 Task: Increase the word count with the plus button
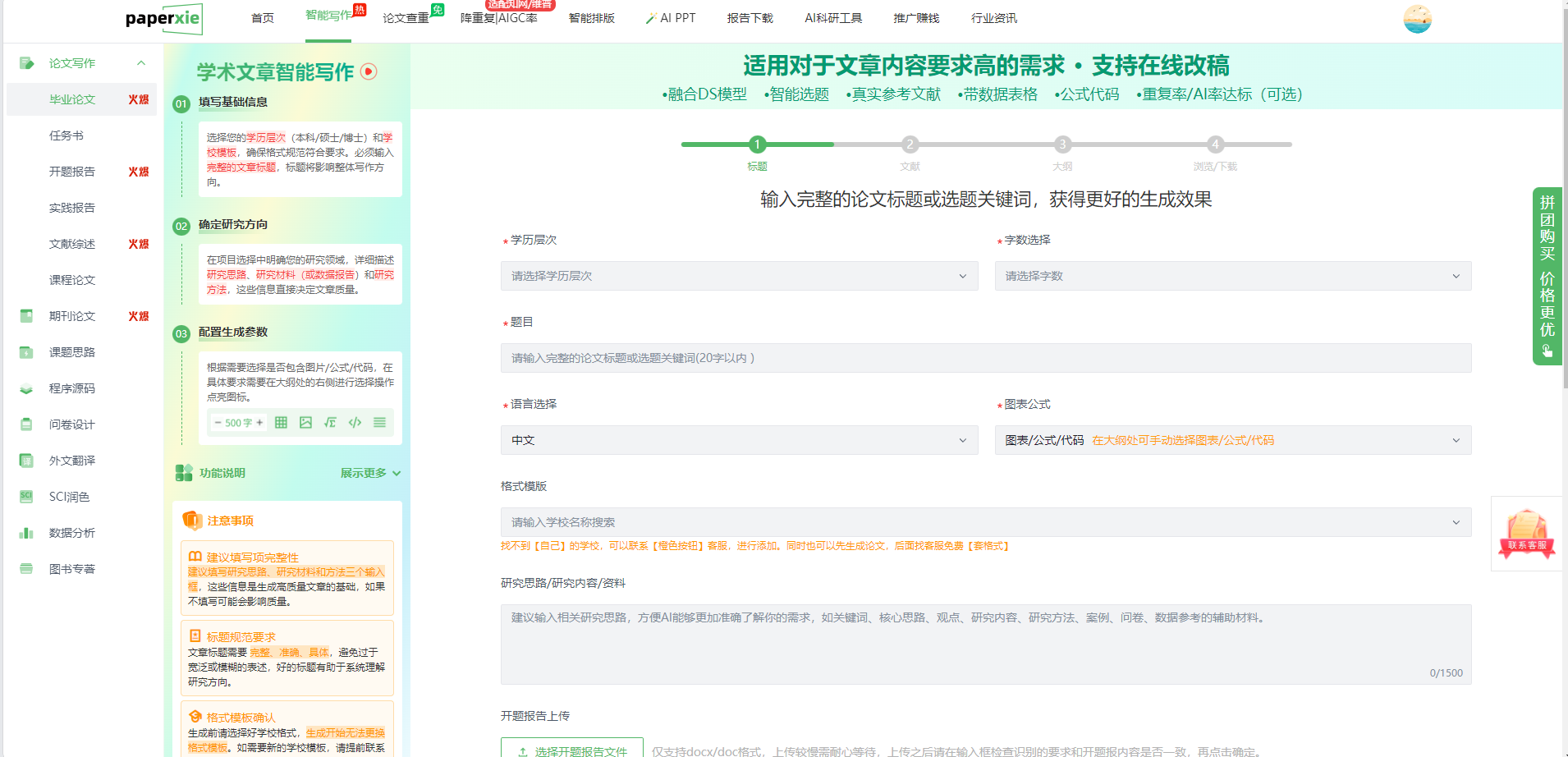(x=259, y=423)
